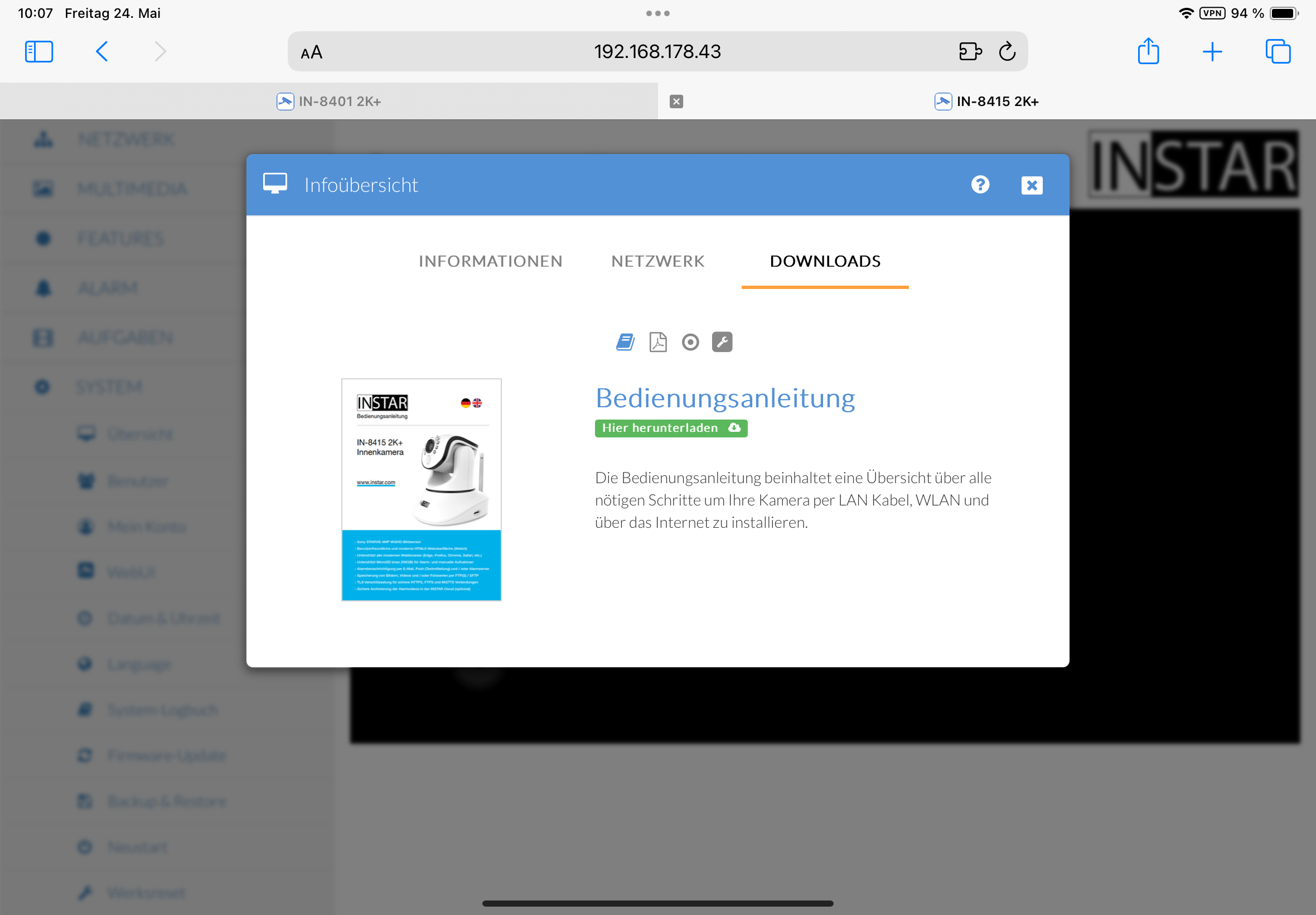Screen dimensions: 1316x915
Task: Select the manual book icon in downloads
Action: click(x=625, y=342)
